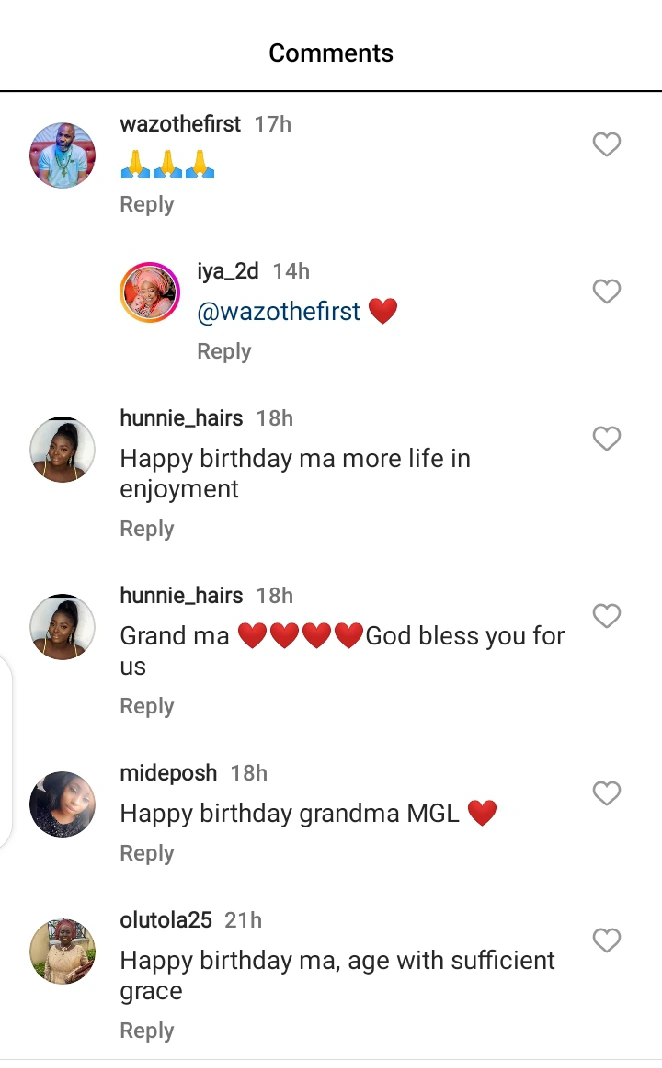Tap the mideposh username

[168, 774]
